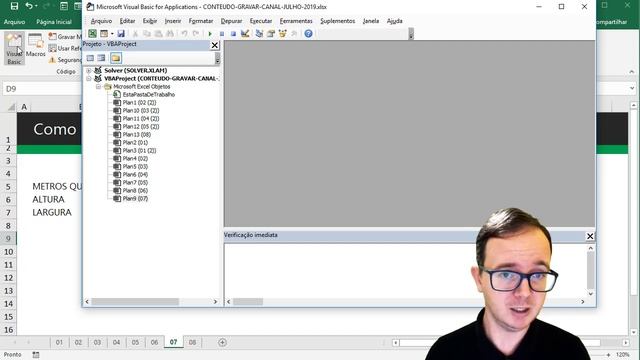Toggle Design Mode icon
This screenshot has height=360, width=640.
point(245,33)
